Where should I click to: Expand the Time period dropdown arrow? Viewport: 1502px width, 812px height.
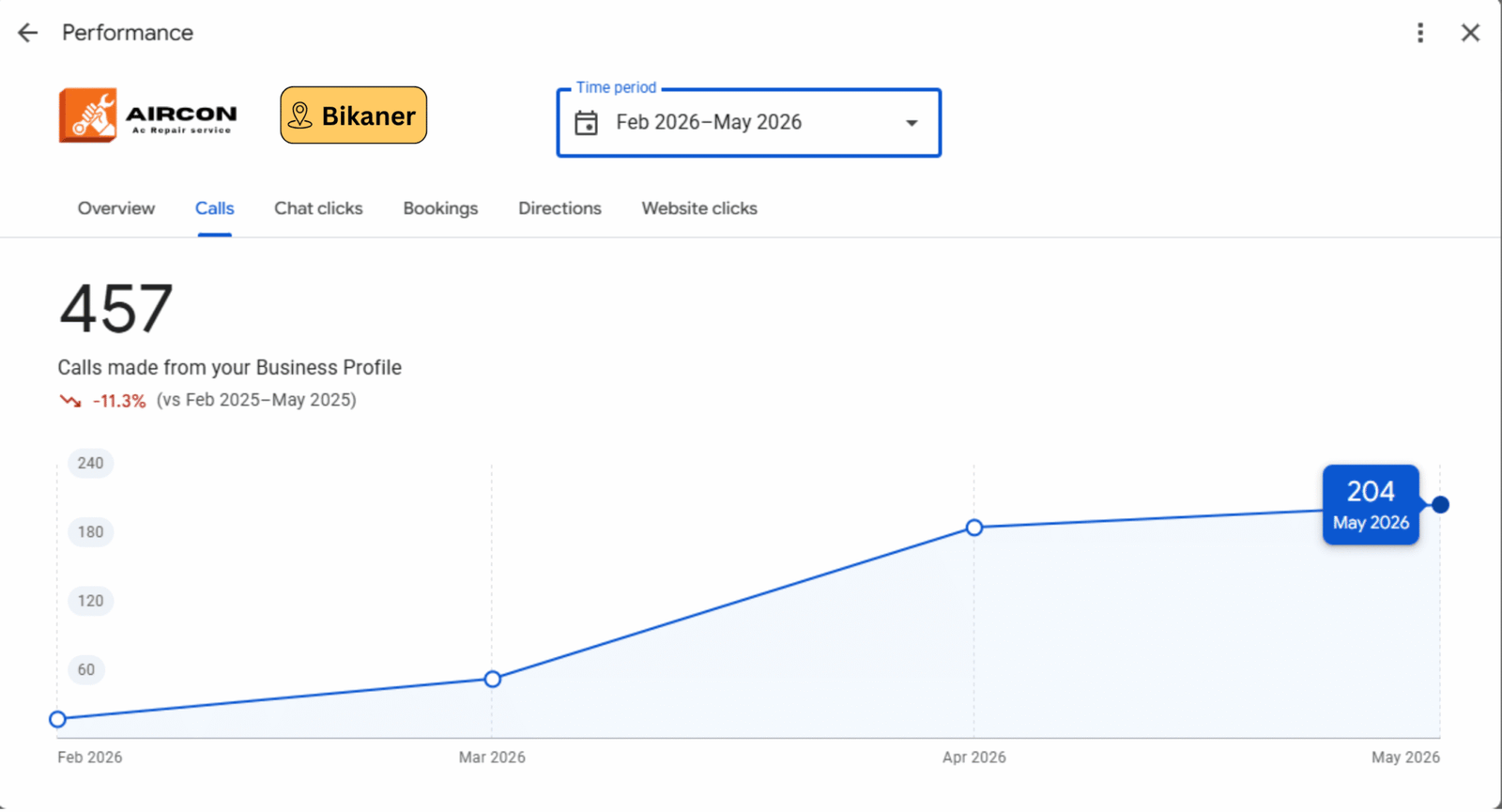911,123
